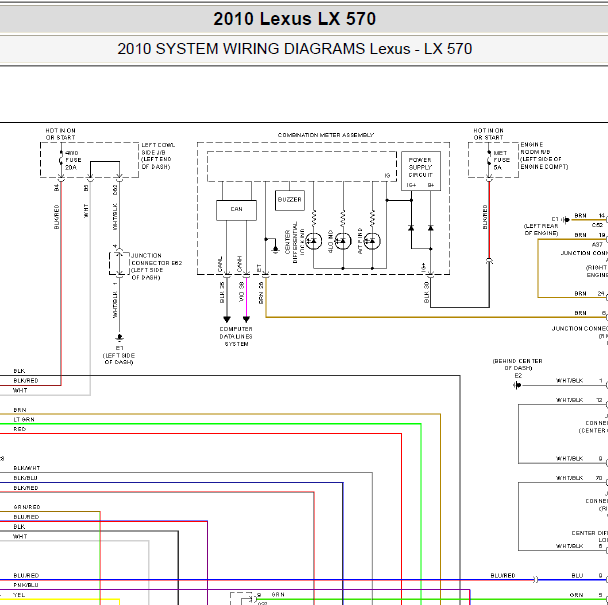Click the E1 ground symbol (left side of dash)
This screenshot has height=605, width=608.
119,337
